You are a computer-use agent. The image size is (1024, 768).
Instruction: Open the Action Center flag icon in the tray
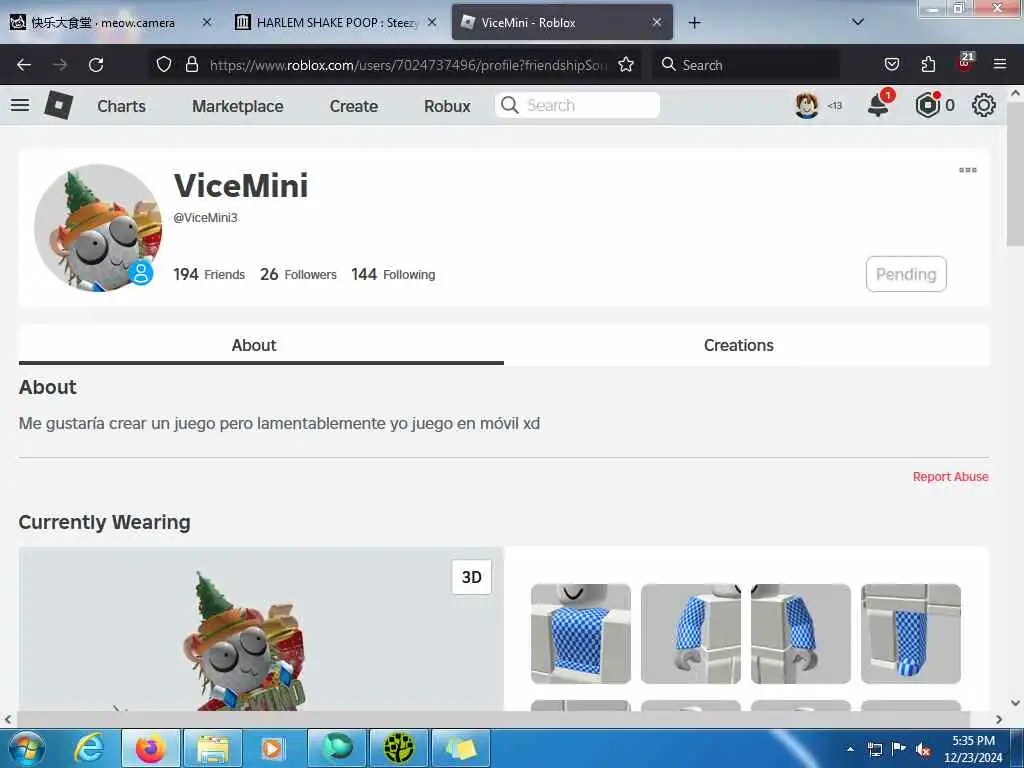pos(899,749)
